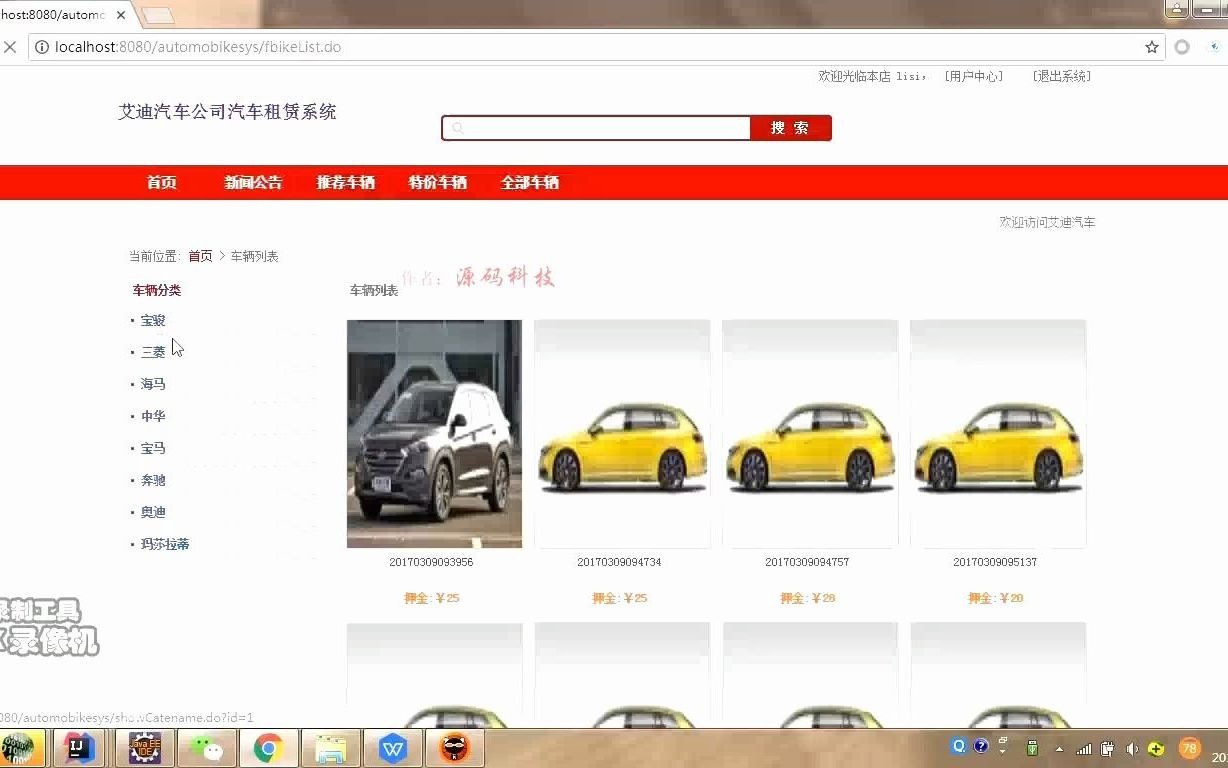Expand the taskbar window overflow chevron
Screen dimensions: 1228x768
[x=1001, y=746]
